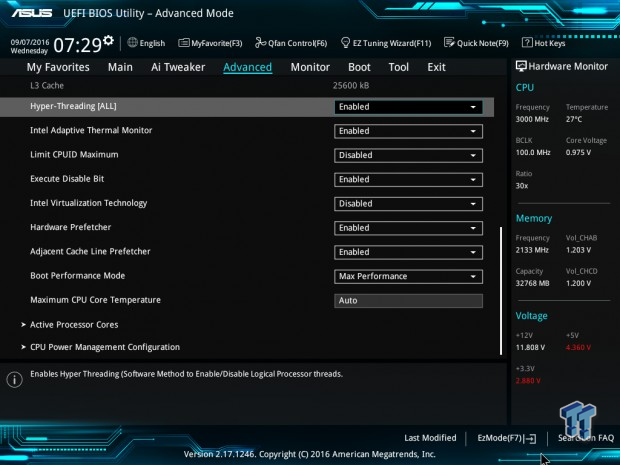Click the Boot Performance Mode label

(78, 276)
